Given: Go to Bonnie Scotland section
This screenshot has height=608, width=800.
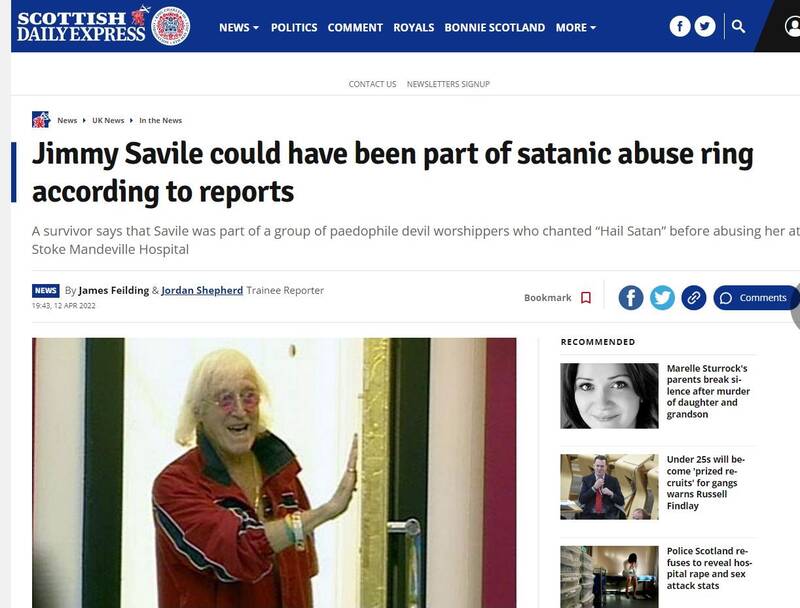Looking at the screenshot, I should 494,28.
